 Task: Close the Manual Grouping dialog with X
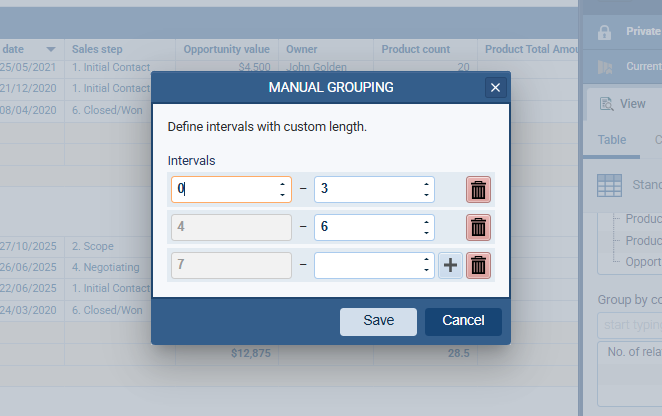tap(495, 88)
